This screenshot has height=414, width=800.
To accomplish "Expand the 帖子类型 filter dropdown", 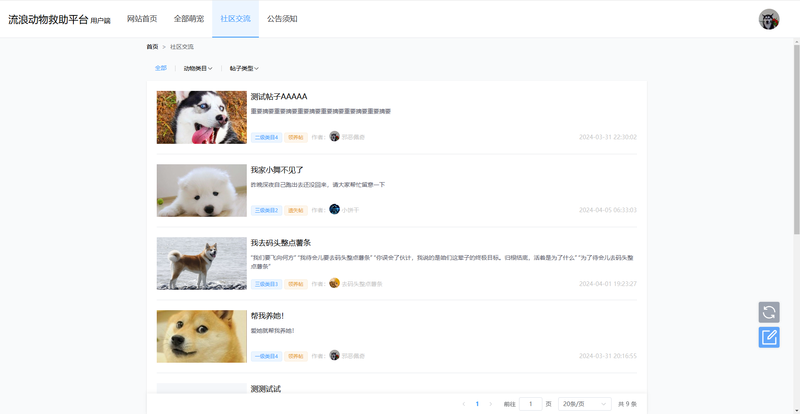I will [244, 68].
